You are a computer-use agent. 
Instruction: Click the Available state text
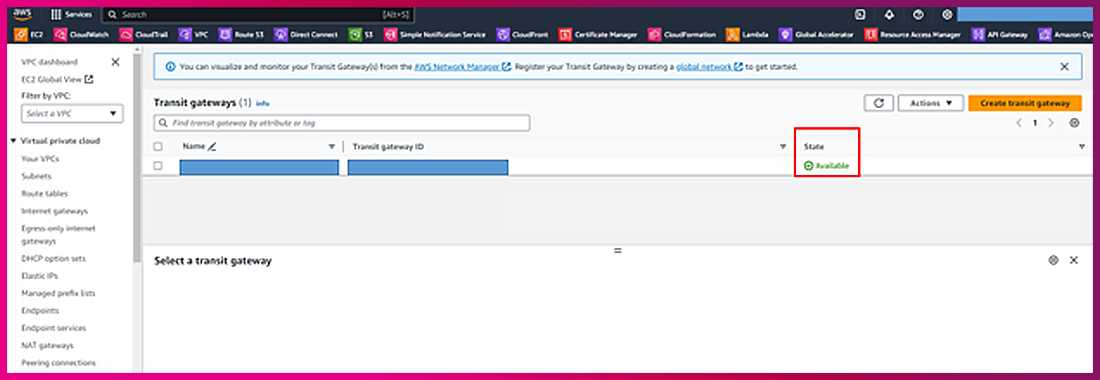click(832, 166)
